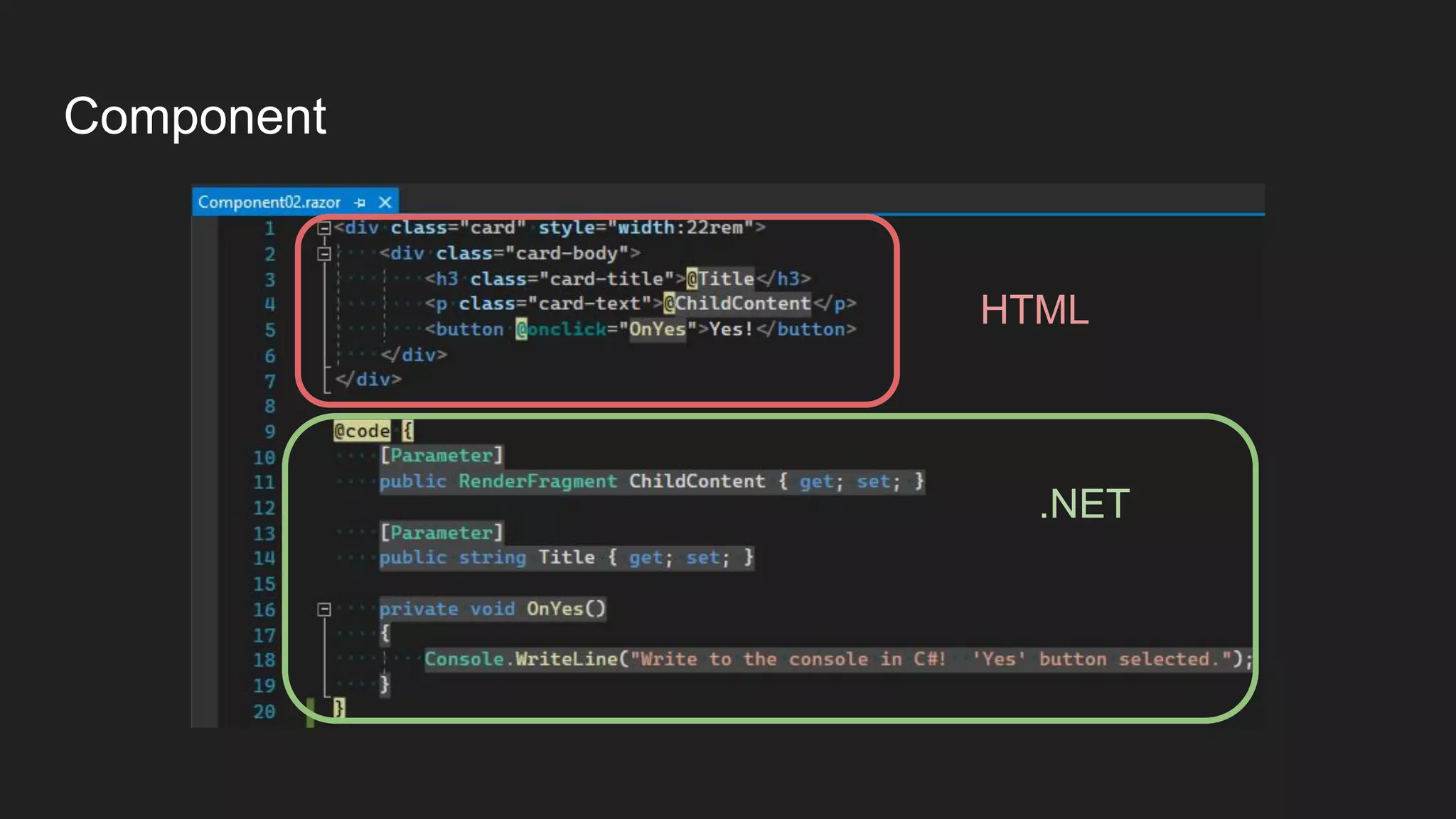1456x819 pixels.
Task: Click line number 20 in the gutter
Action: point(264,712)
